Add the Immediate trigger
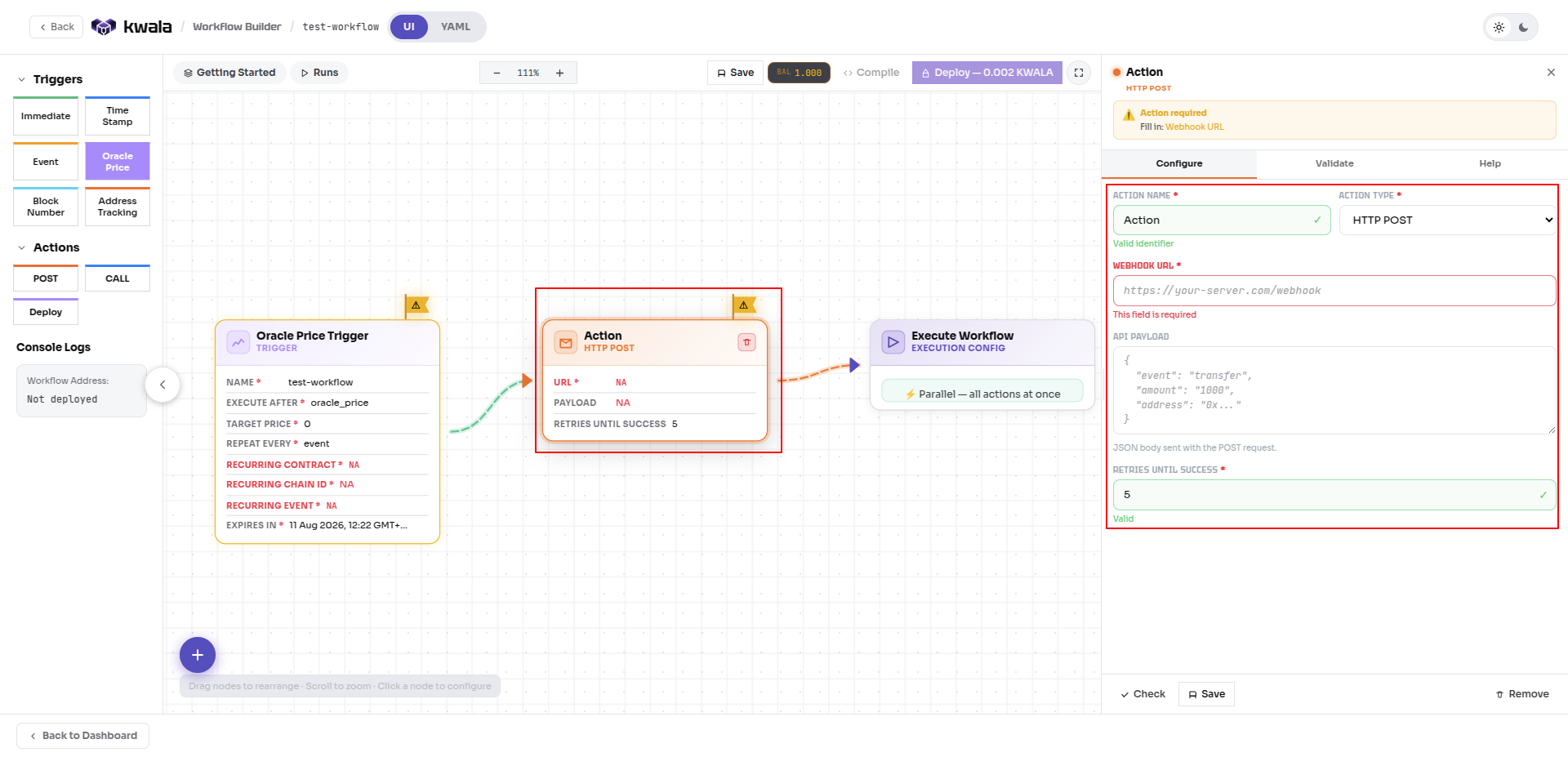The height and width of the screenshot is (757, 1568). [46, 116]
